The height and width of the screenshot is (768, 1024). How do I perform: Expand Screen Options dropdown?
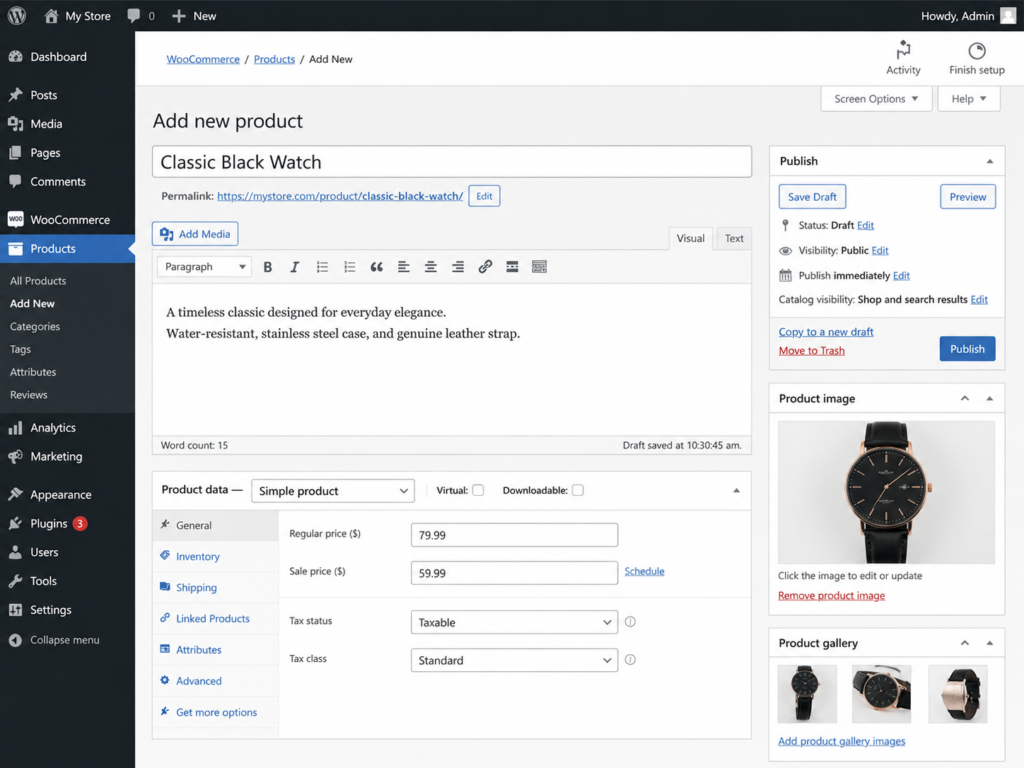(x=876, y=99)
